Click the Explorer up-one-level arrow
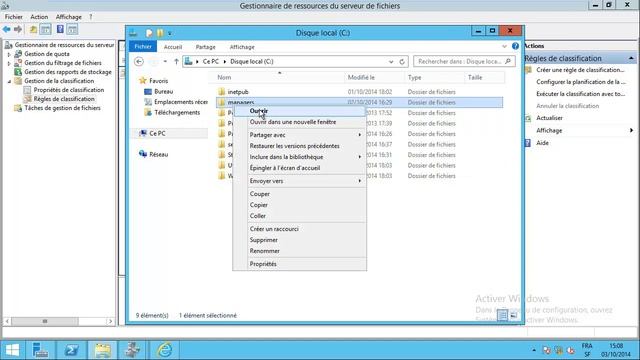Screen dimensions: 640x360 pyautogui.click(x=176, y=62)
